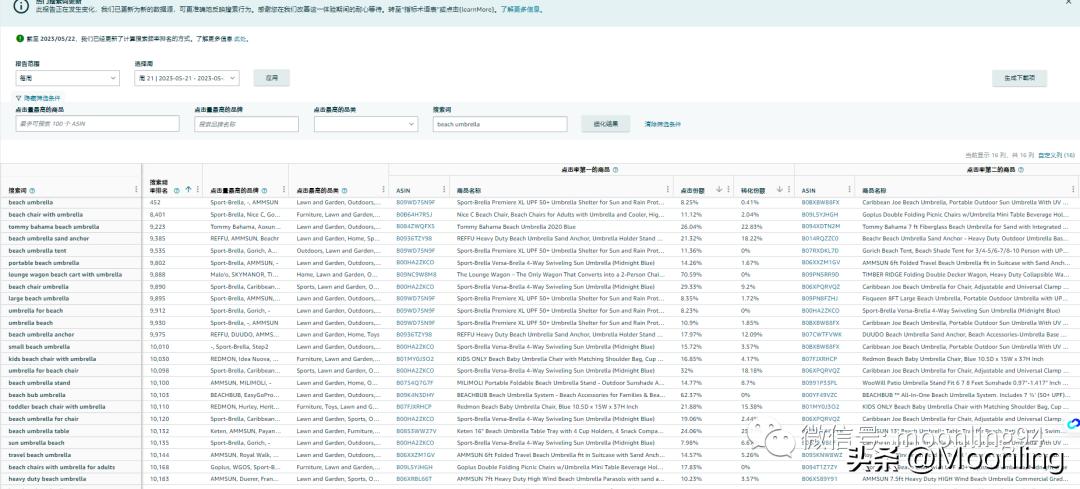
Task: Select search term 'lounge wagon beach cart with umbrella'
Action: coord(65,274)
